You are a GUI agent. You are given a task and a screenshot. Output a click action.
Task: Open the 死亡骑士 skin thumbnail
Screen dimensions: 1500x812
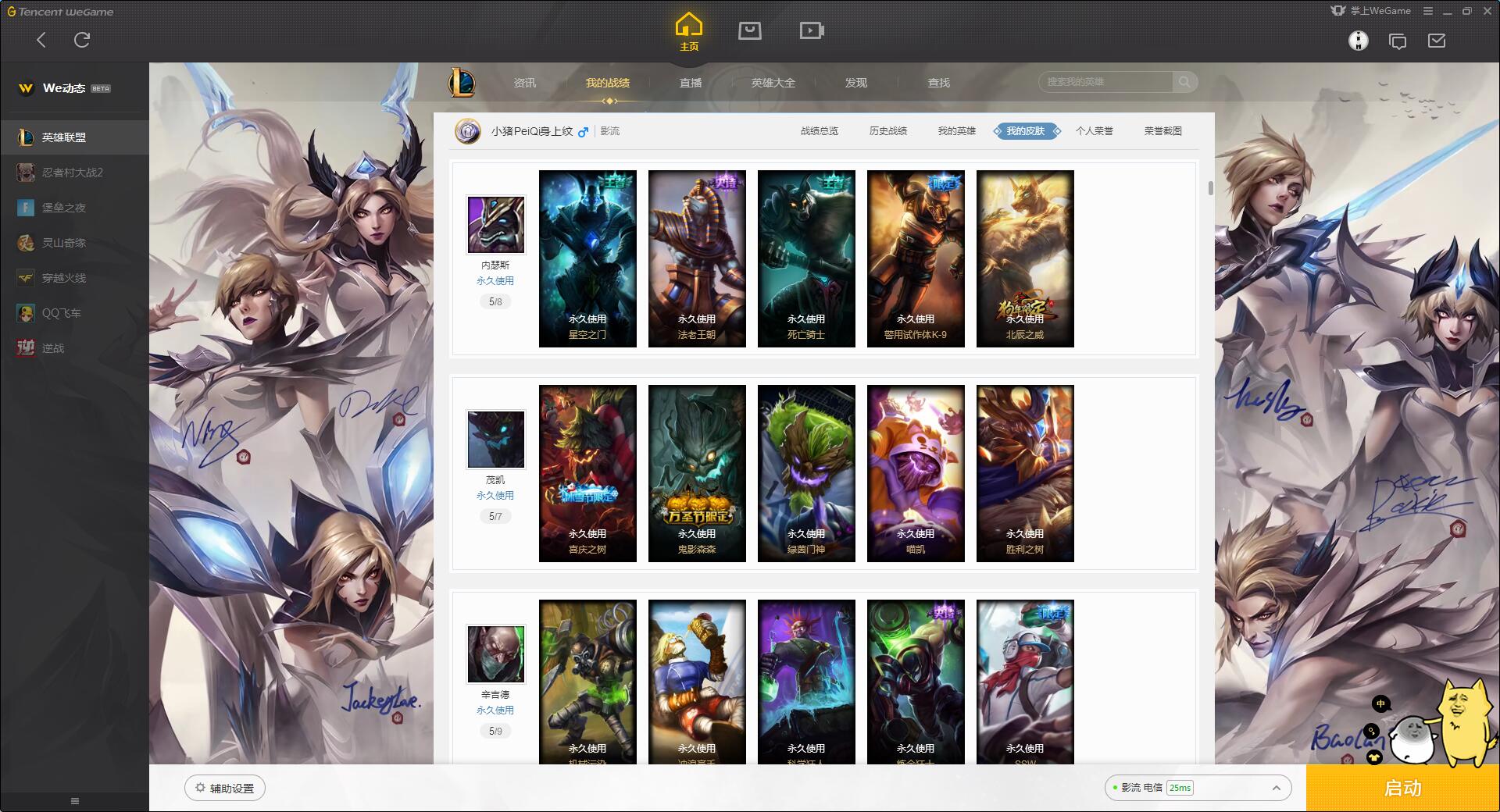point(806,258)
